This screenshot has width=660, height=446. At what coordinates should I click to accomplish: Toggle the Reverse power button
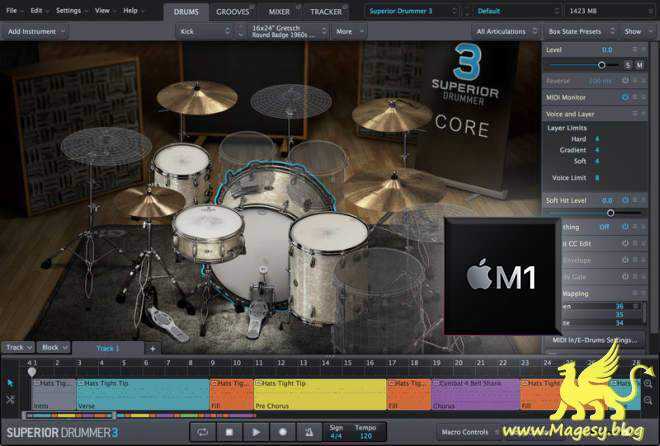tap(625, 80)
